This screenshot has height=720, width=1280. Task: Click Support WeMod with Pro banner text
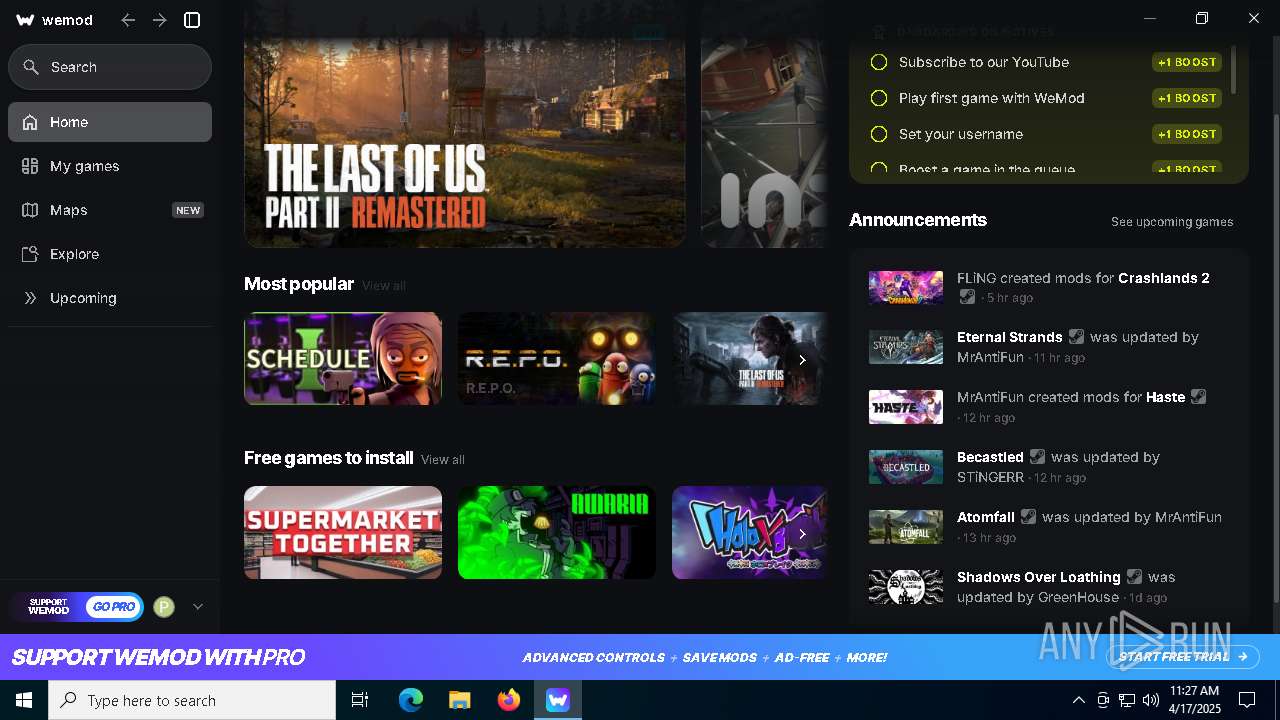click(x=158, y=658)
